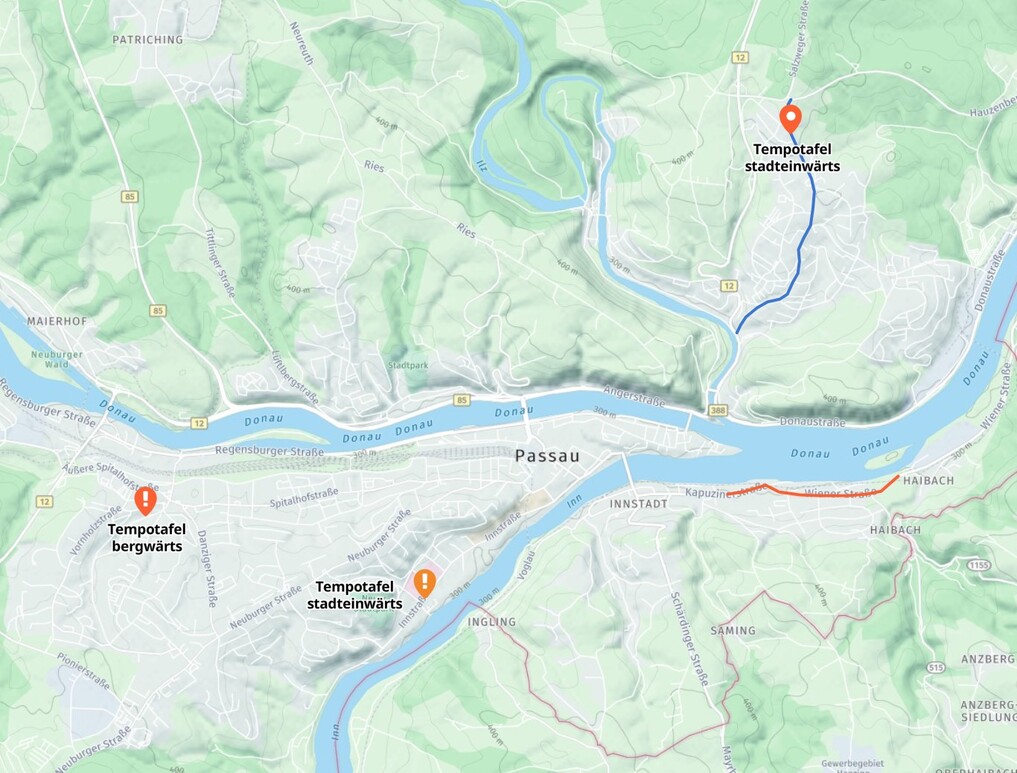This screenshot has width=1017, height=773.
Task: Click the road 12 shield near Maierhof
Action: [x=198, y=423]
